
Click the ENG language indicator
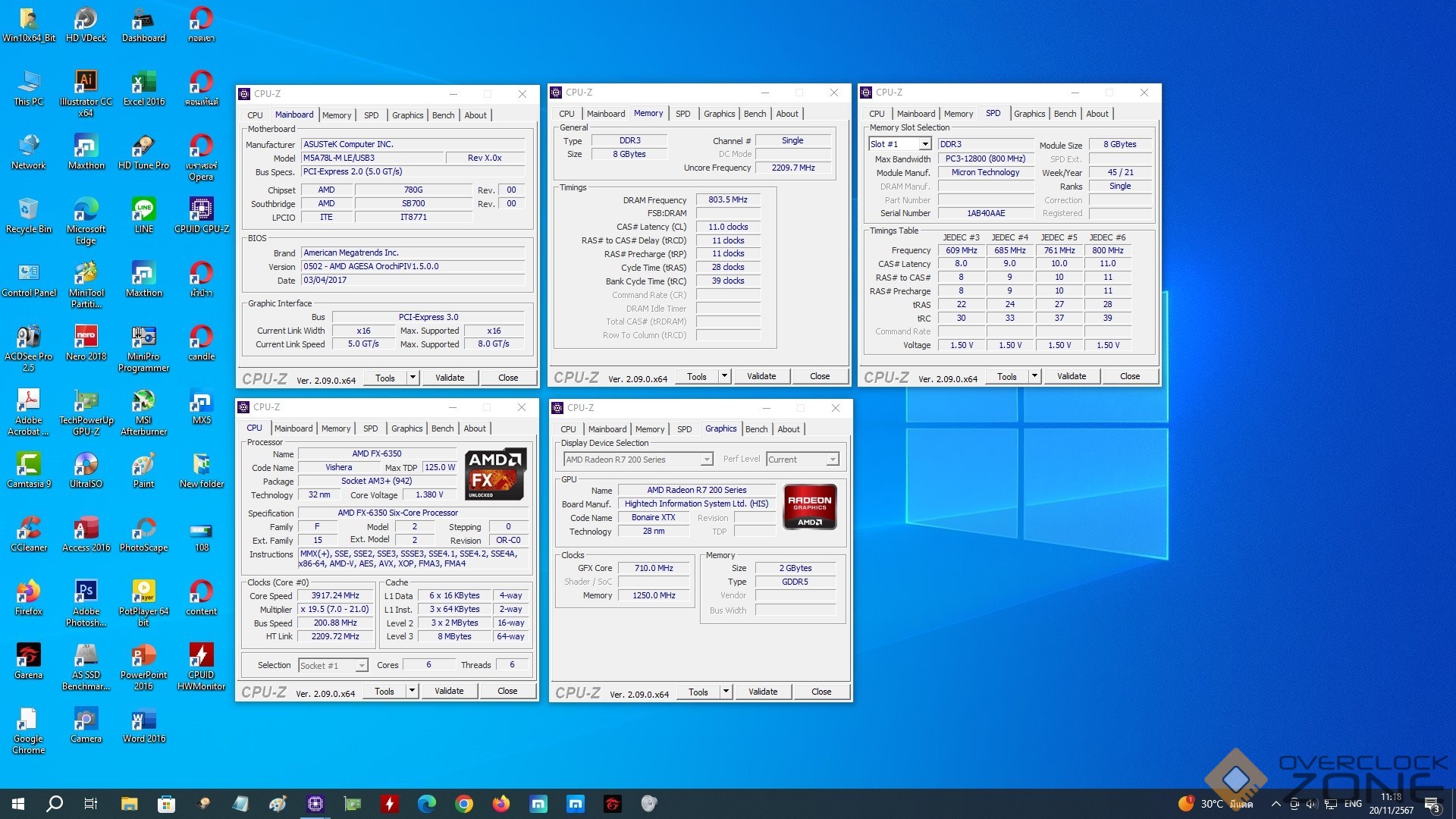point(1353,804)
